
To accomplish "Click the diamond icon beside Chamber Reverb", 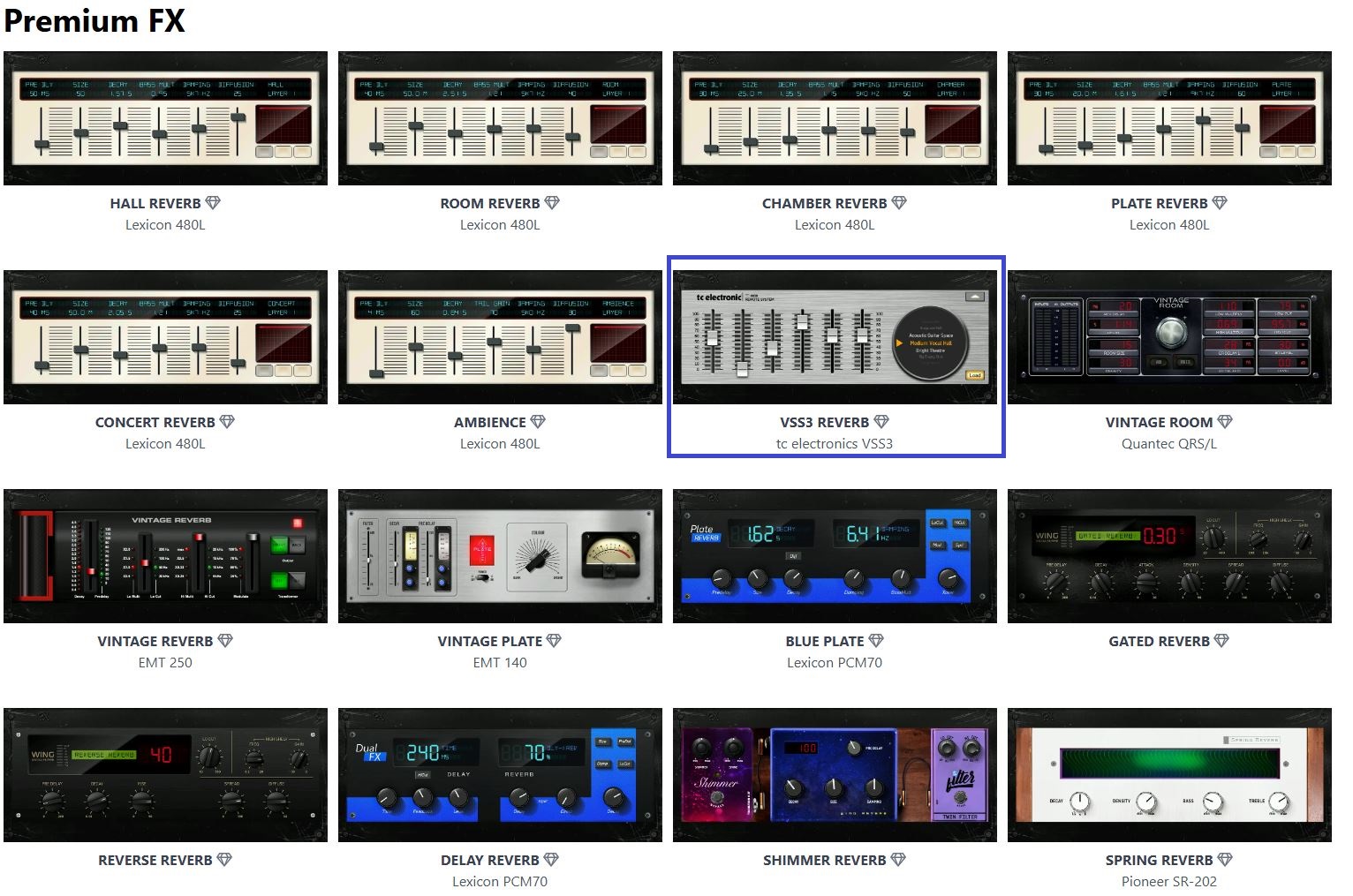I will click(x=899, y=203).
